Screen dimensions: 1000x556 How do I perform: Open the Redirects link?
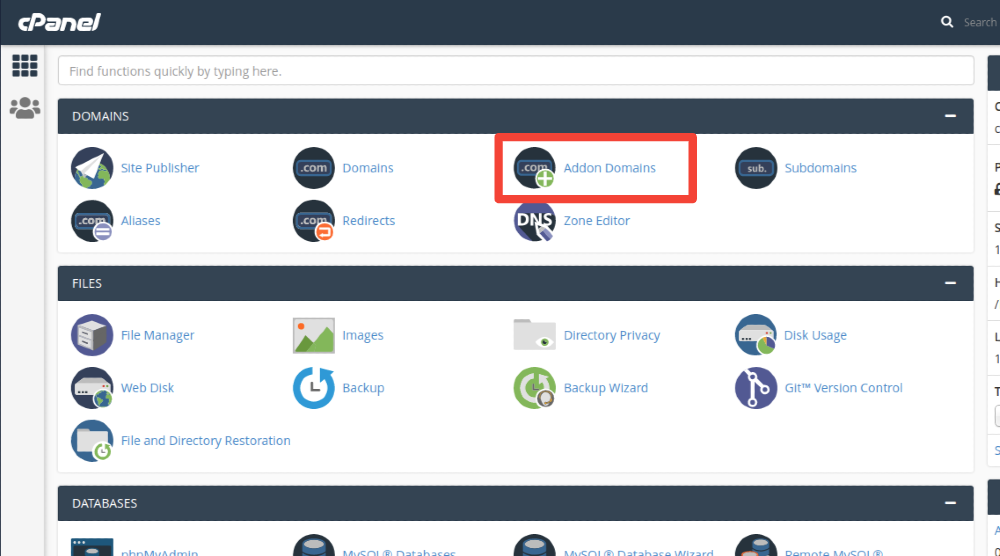pos(369,221)
